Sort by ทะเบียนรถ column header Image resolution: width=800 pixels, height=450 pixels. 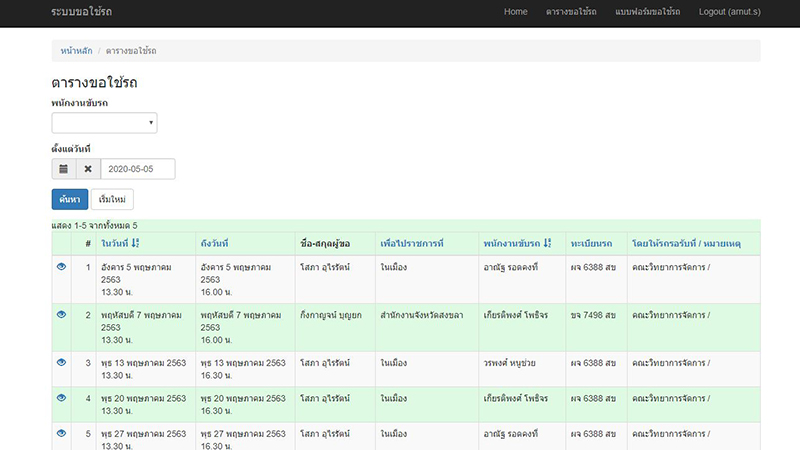coord(591,243)
